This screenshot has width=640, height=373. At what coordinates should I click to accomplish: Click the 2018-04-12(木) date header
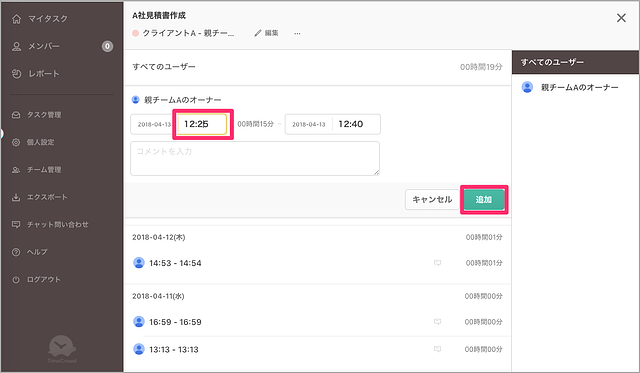click(159, 237)
